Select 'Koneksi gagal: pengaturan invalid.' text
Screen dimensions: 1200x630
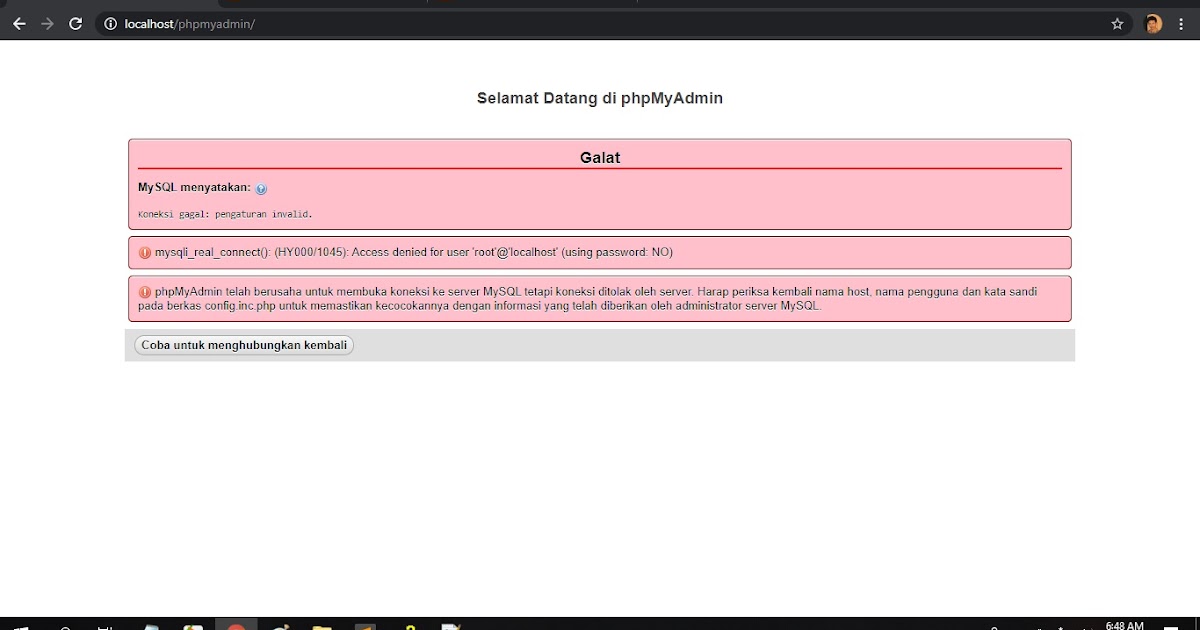[225, 214]
